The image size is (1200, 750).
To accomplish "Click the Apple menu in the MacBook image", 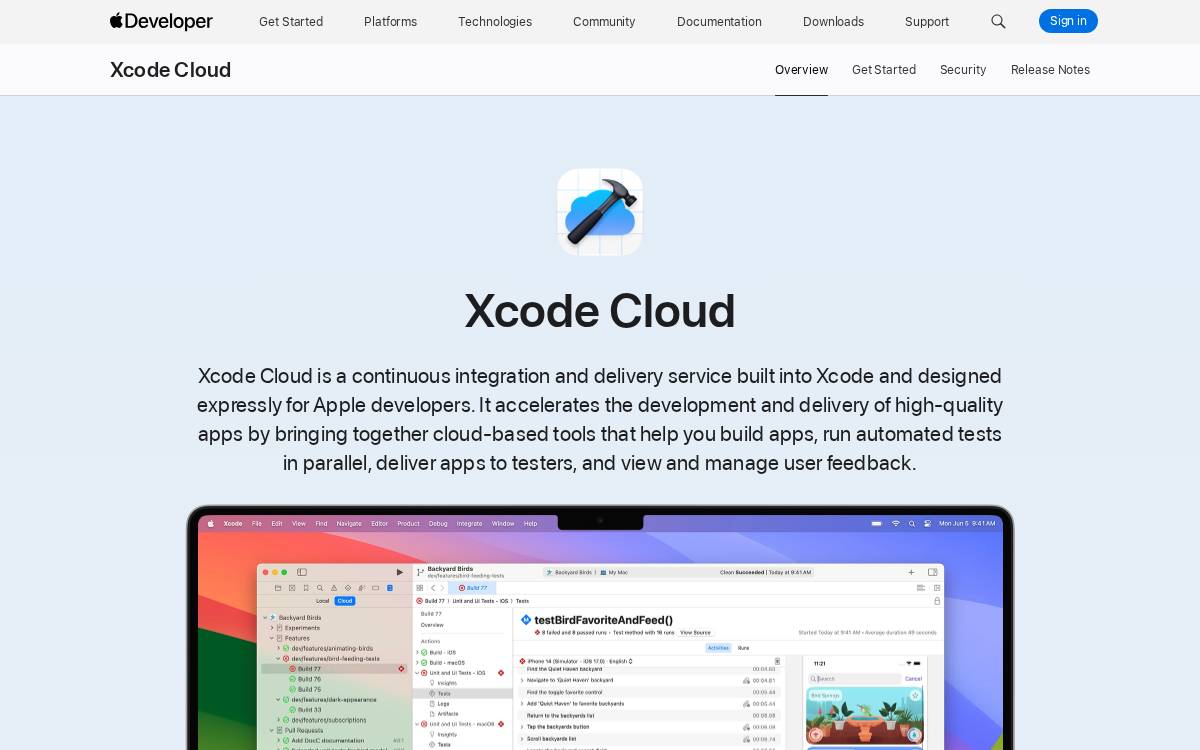I will click(211, 523).
